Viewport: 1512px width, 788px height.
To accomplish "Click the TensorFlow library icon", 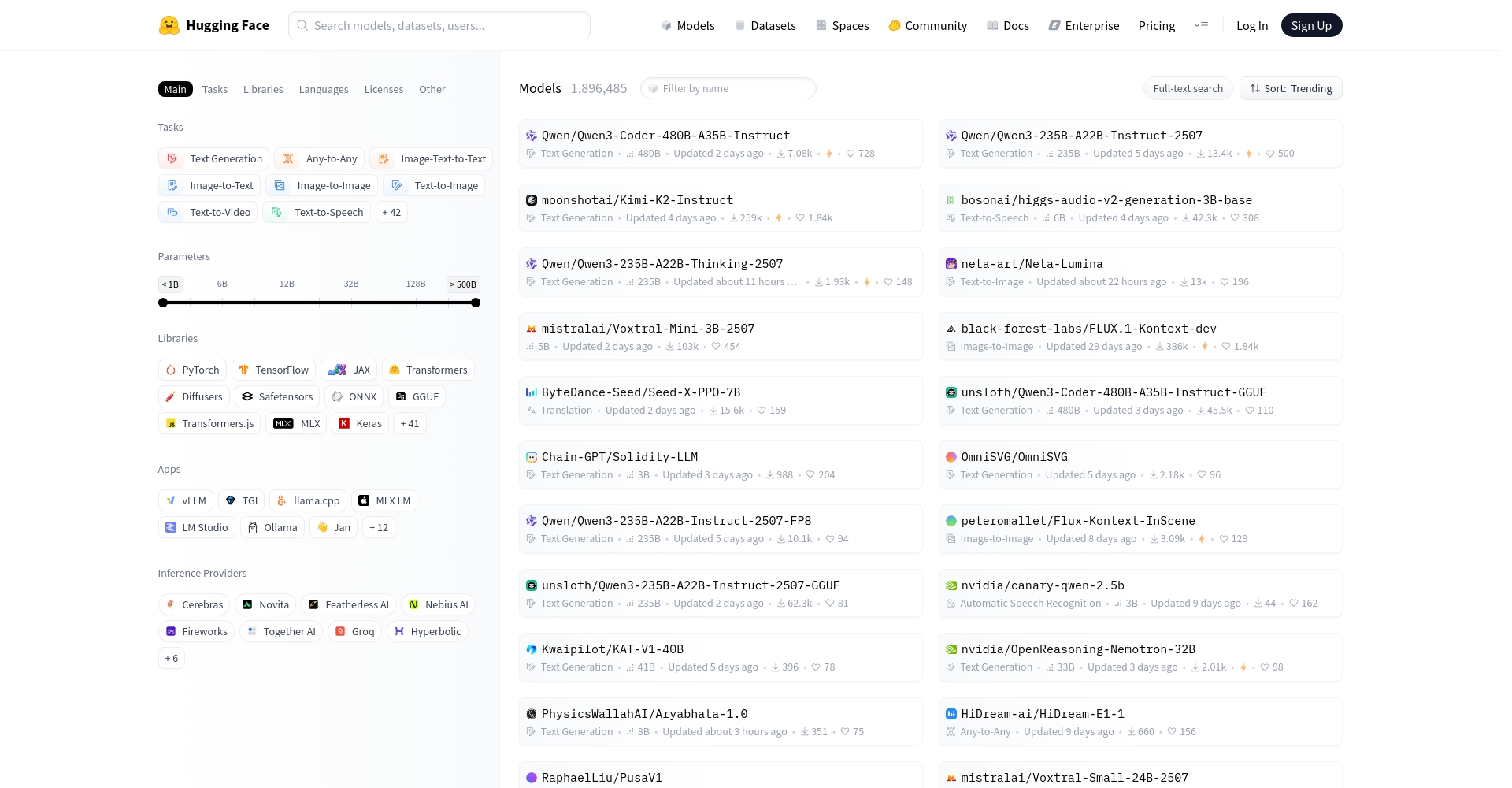I will 243,370.
